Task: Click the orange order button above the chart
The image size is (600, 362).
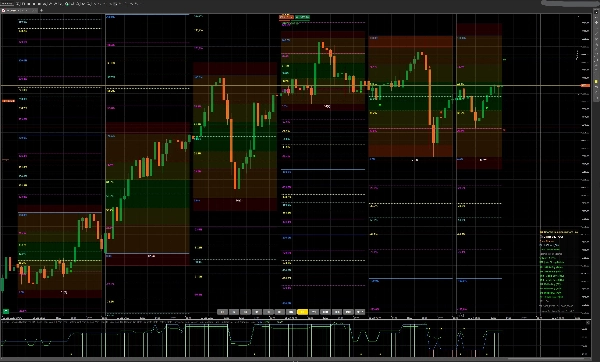Action: pos(287,17)
